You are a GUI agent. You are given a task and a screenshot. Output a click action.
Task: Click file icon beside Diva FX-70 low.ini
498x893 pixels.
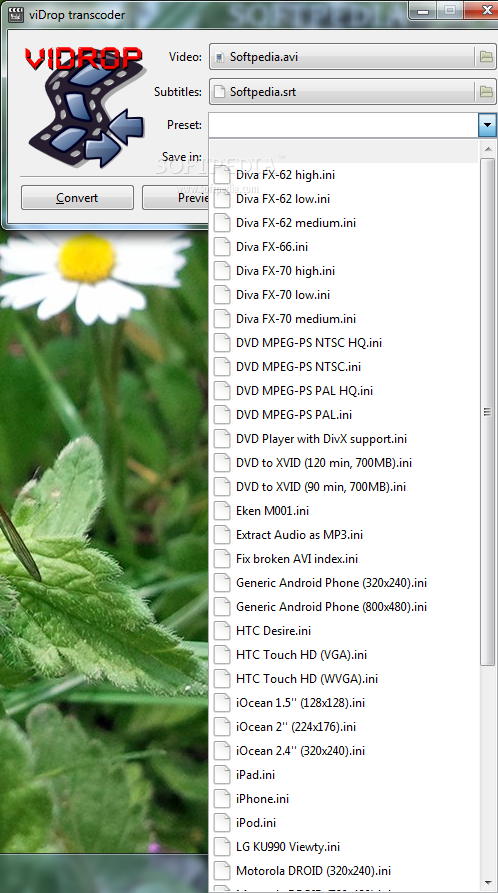click(222, 294)
